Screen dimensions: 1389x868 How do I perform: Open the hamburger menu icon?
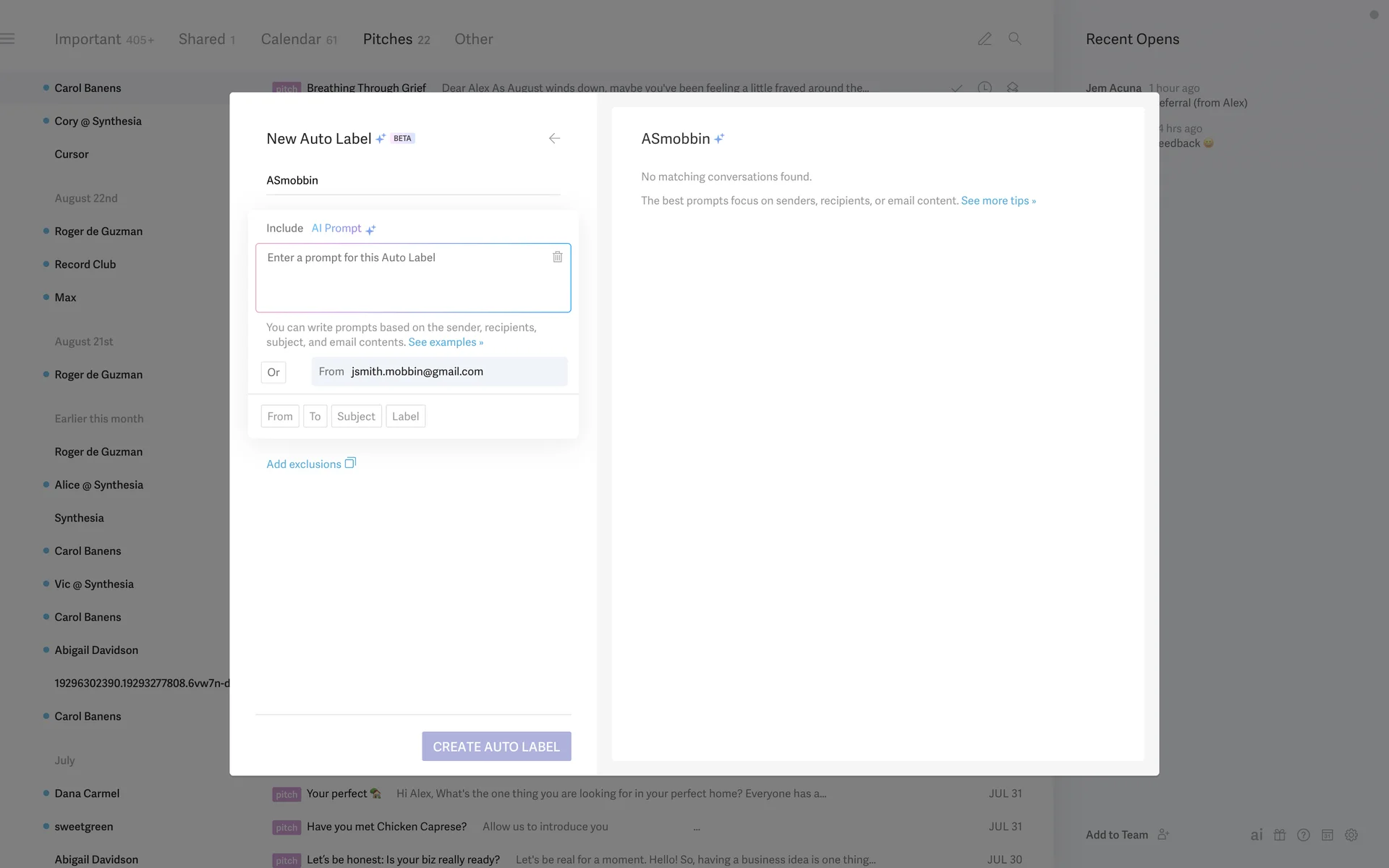pos(8,39)
